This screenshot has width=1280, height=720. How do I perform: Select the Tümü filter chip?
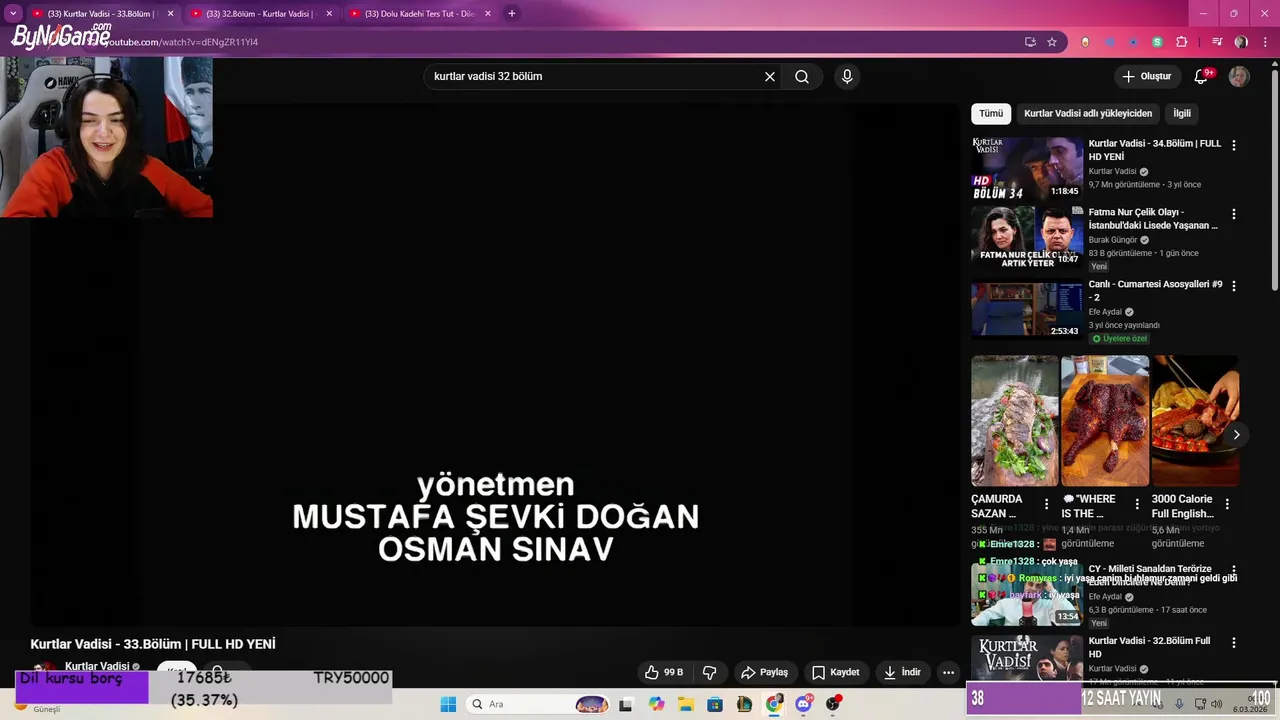click(x=991, y=114)
